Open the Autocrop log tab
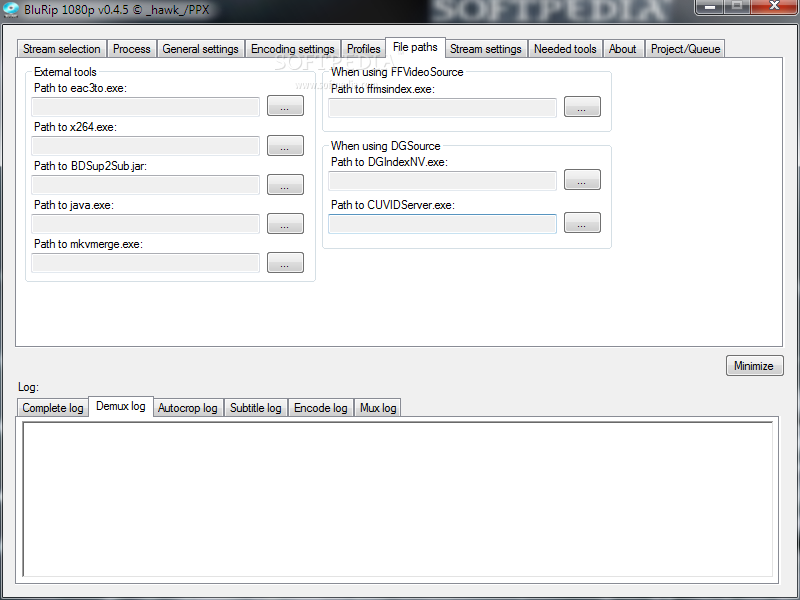 pos(188,408)
